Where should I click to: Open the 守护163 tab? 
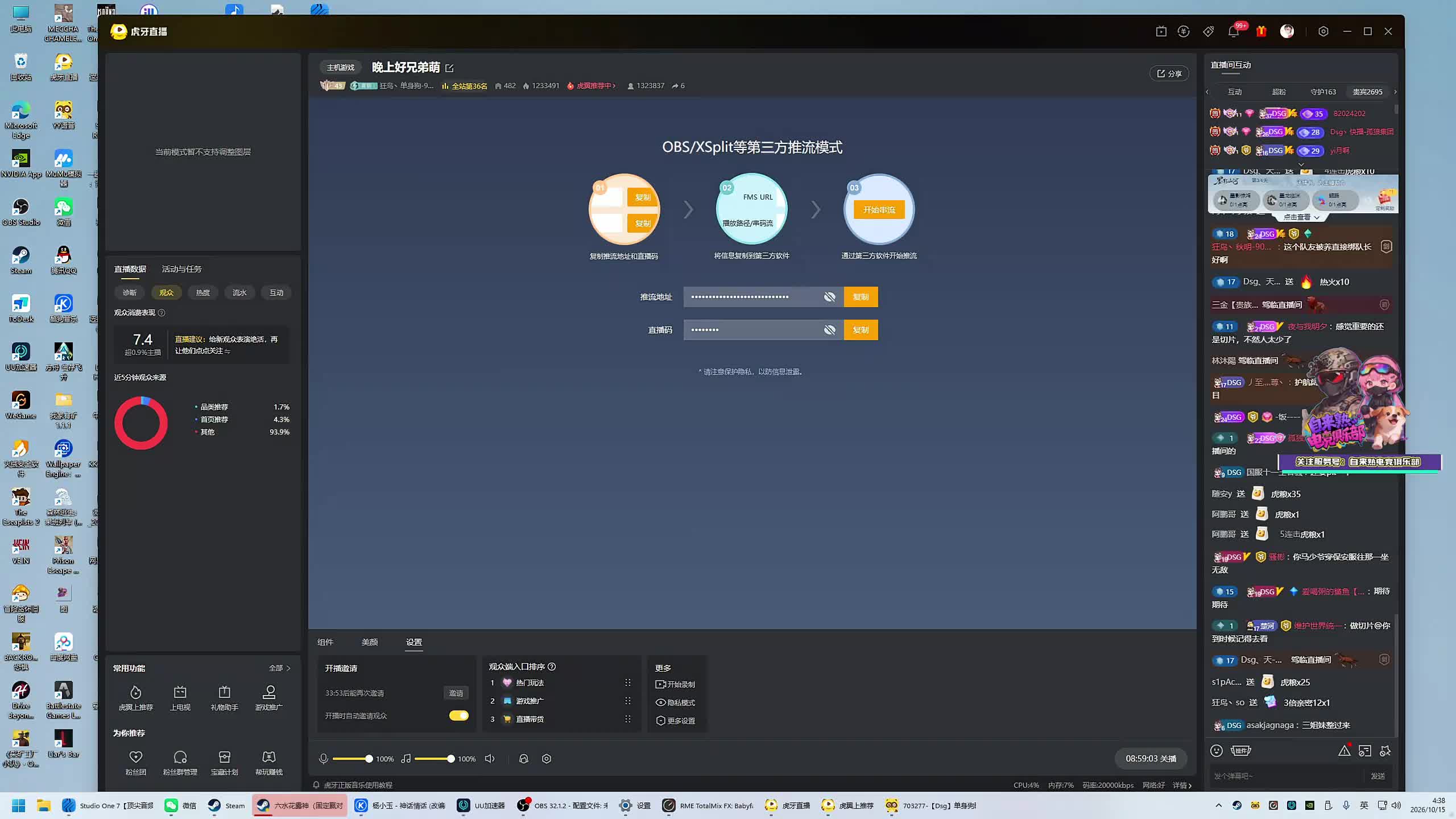[1323, 92]
